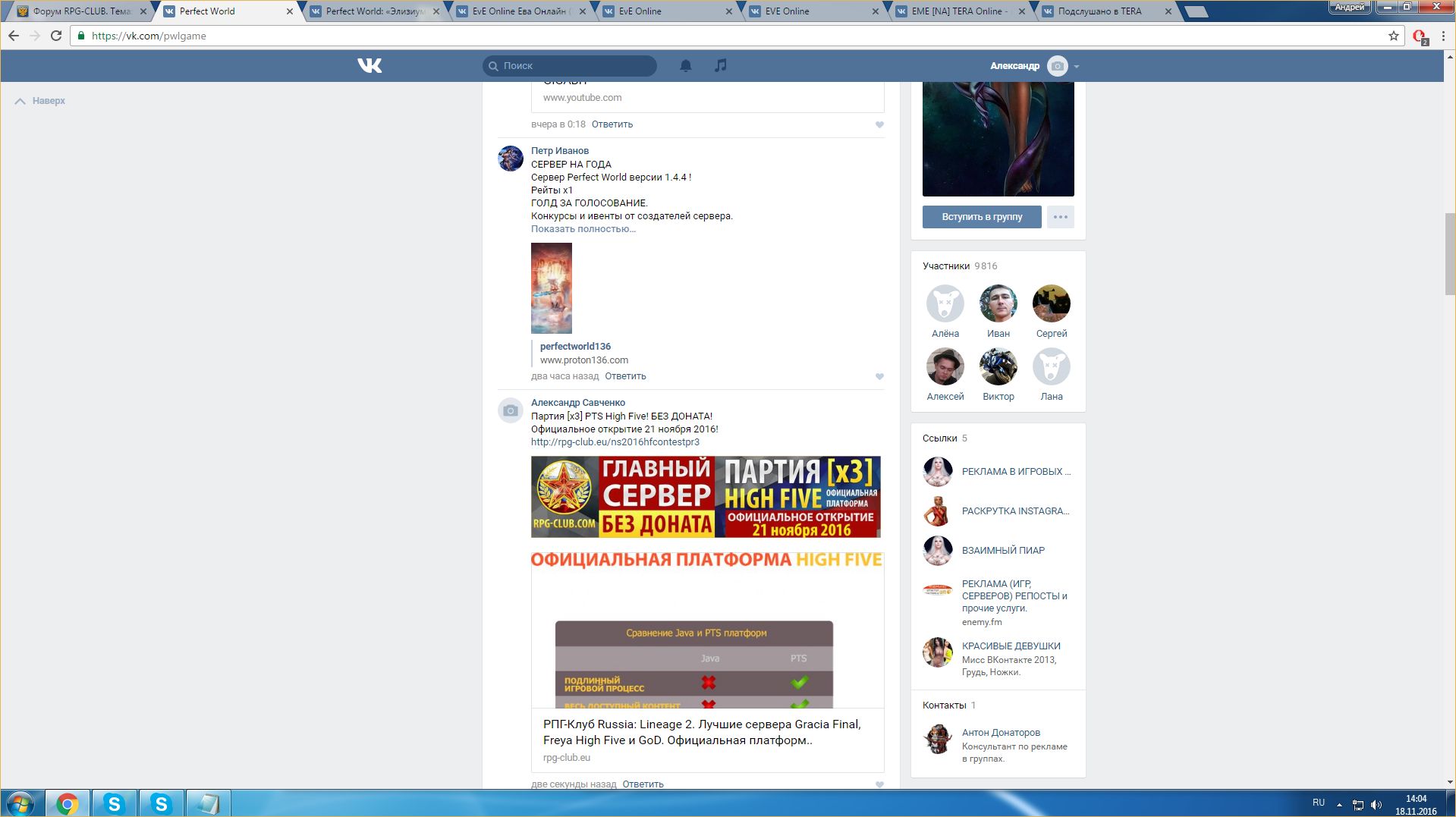Image resolution: width=1456 pixels, height=817 pixels.
Task: Switch to the EVE Online uppercase tab
Action: coord(812,11)
